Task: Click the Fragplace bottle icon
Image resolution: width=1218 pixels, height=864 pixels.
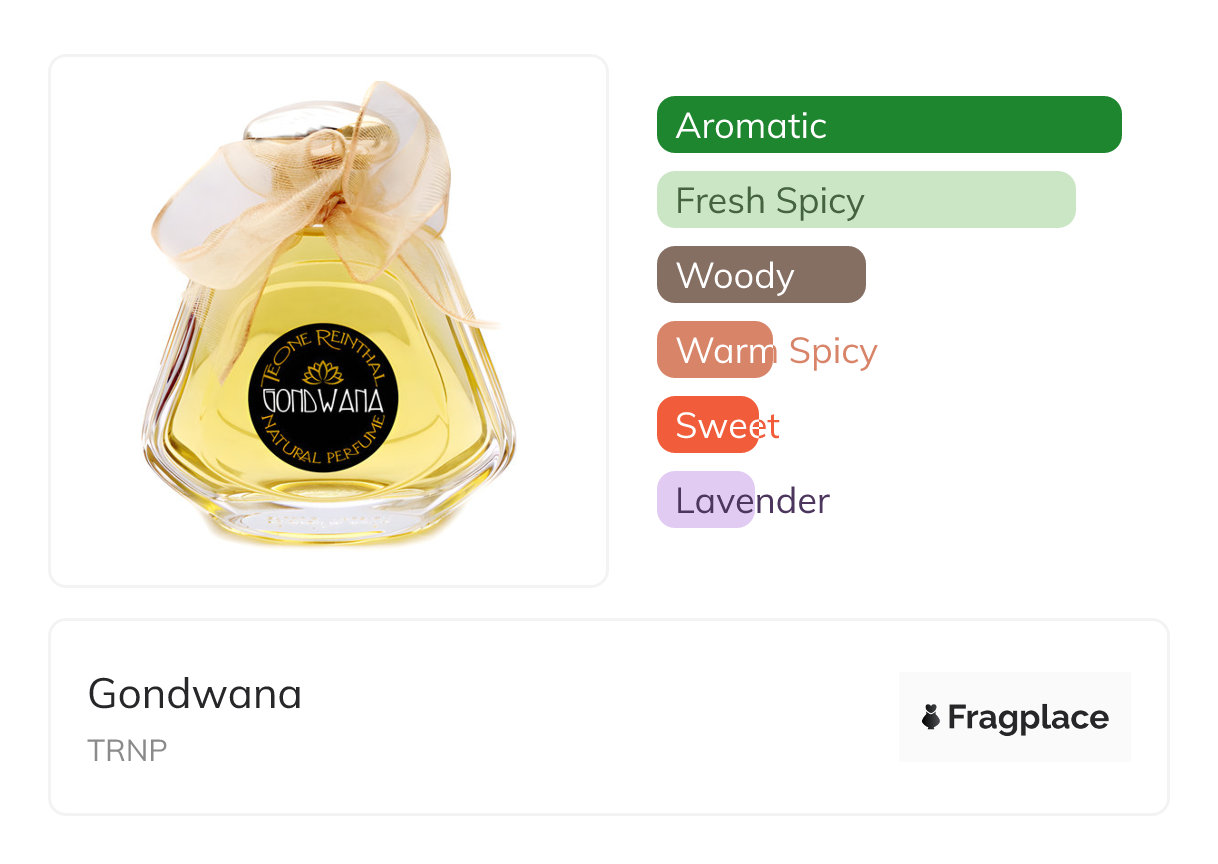Action: (931, 717)
